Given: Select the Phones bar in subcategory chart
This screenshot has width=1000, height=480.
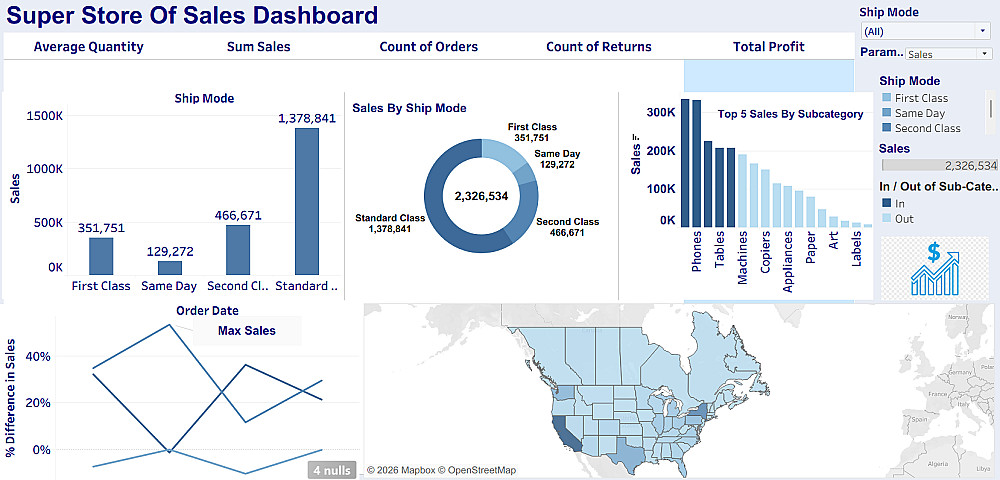Looking at the screenshot, I should click(697, 162).
